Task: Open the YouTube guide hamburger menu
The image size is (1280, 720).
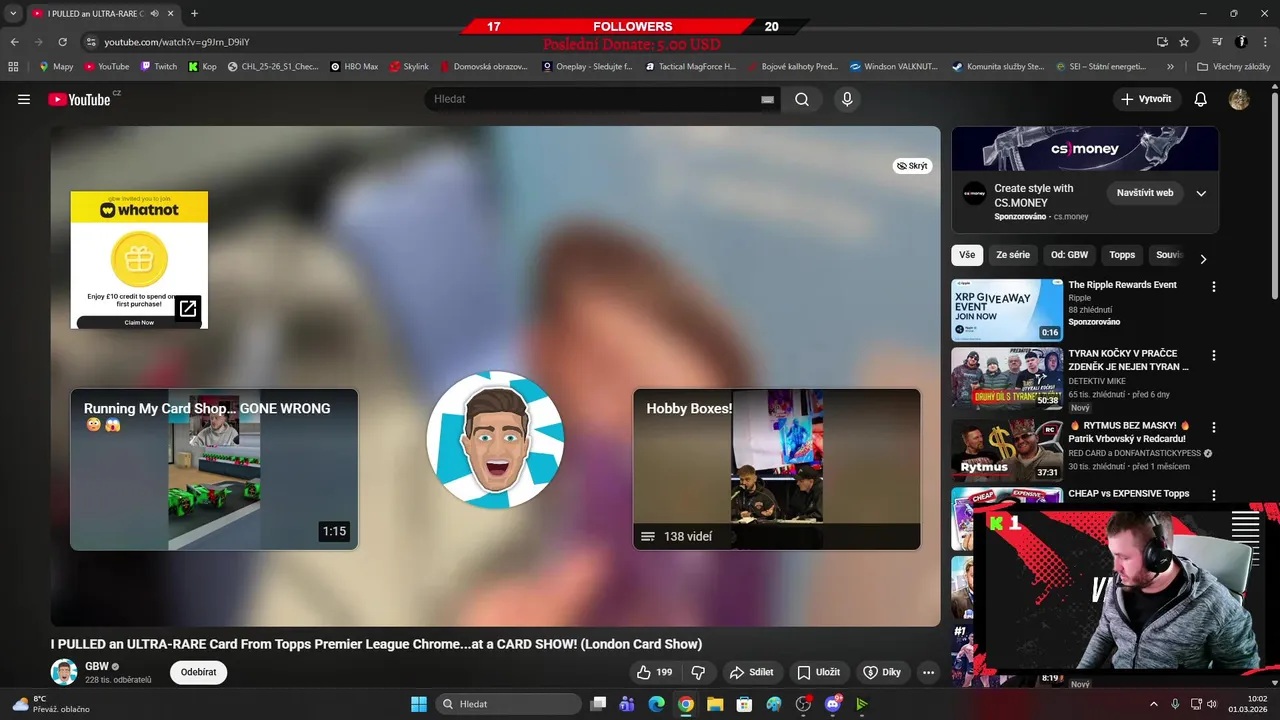Action: [x=24, y=99]
